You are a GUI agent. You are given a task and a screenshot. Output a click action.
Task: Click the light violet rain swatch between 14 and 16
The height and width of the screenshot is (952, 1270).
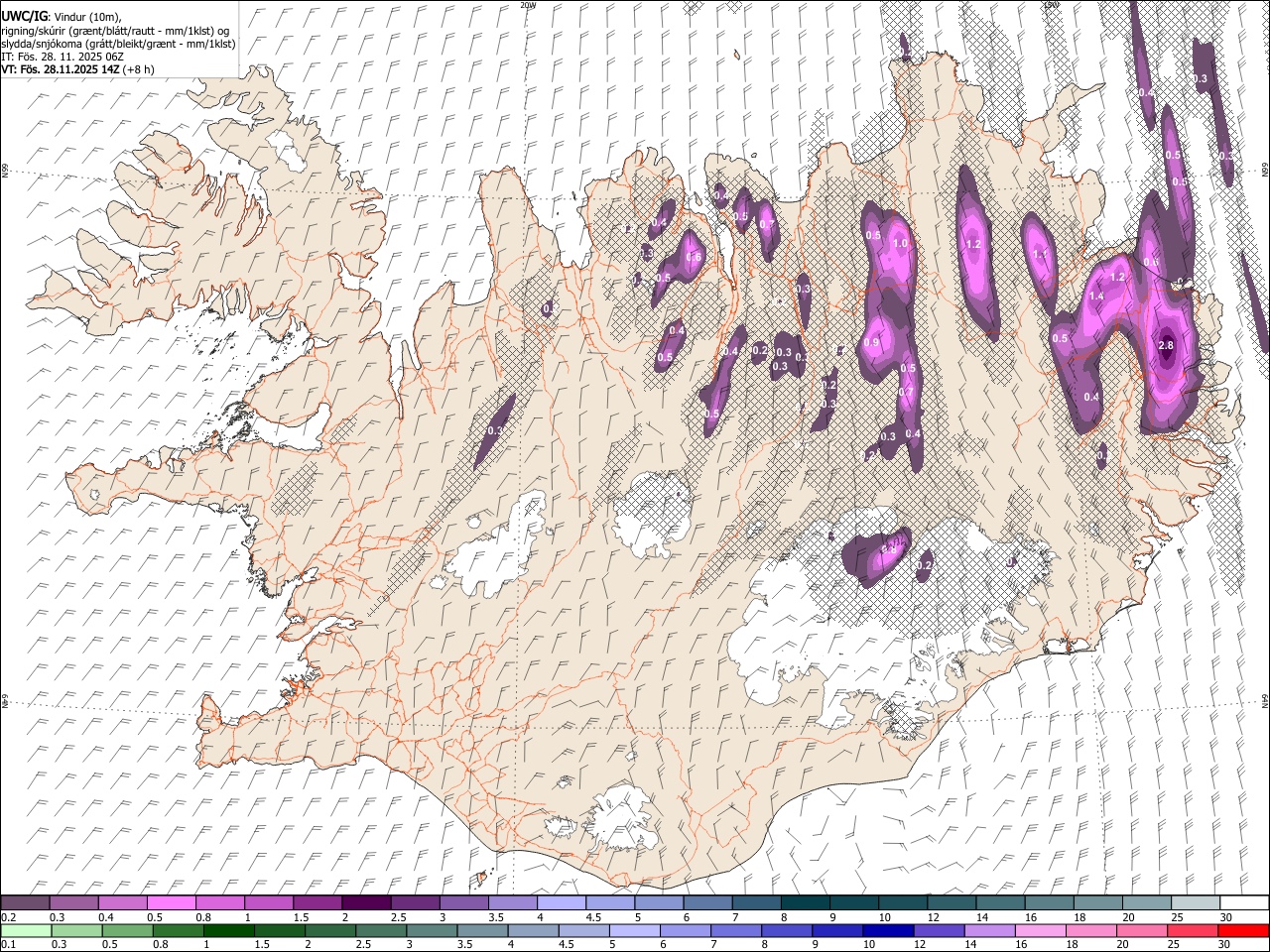point(989,930)
